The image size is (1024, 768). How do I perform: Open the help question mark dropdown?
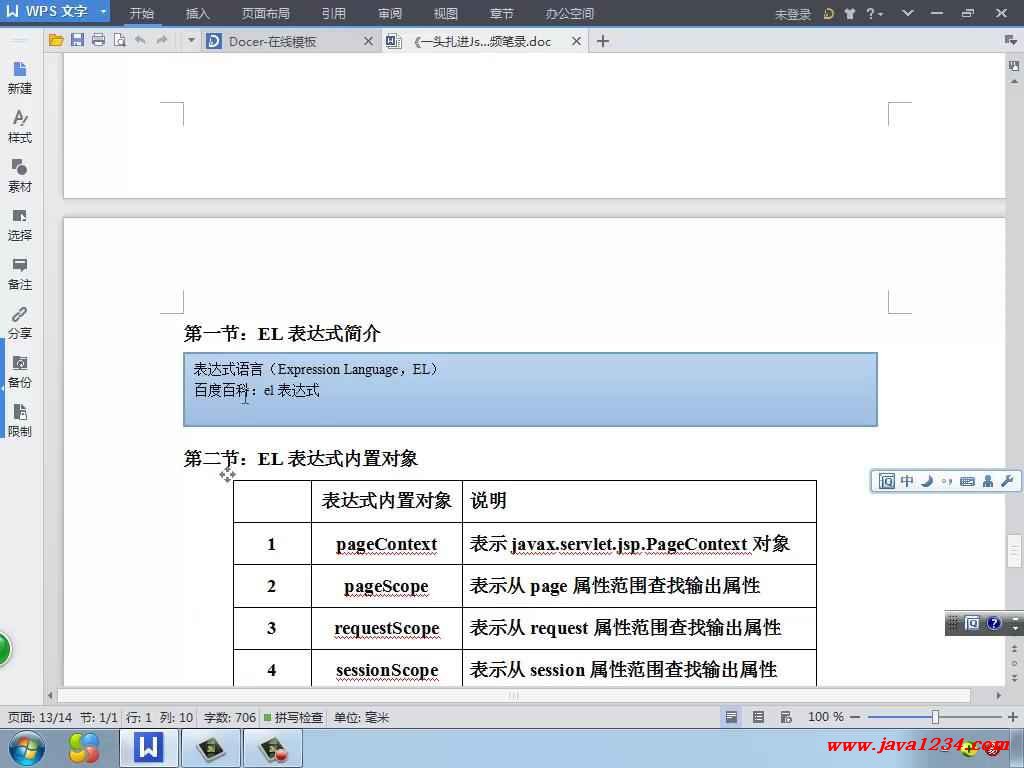click(875, 14)
